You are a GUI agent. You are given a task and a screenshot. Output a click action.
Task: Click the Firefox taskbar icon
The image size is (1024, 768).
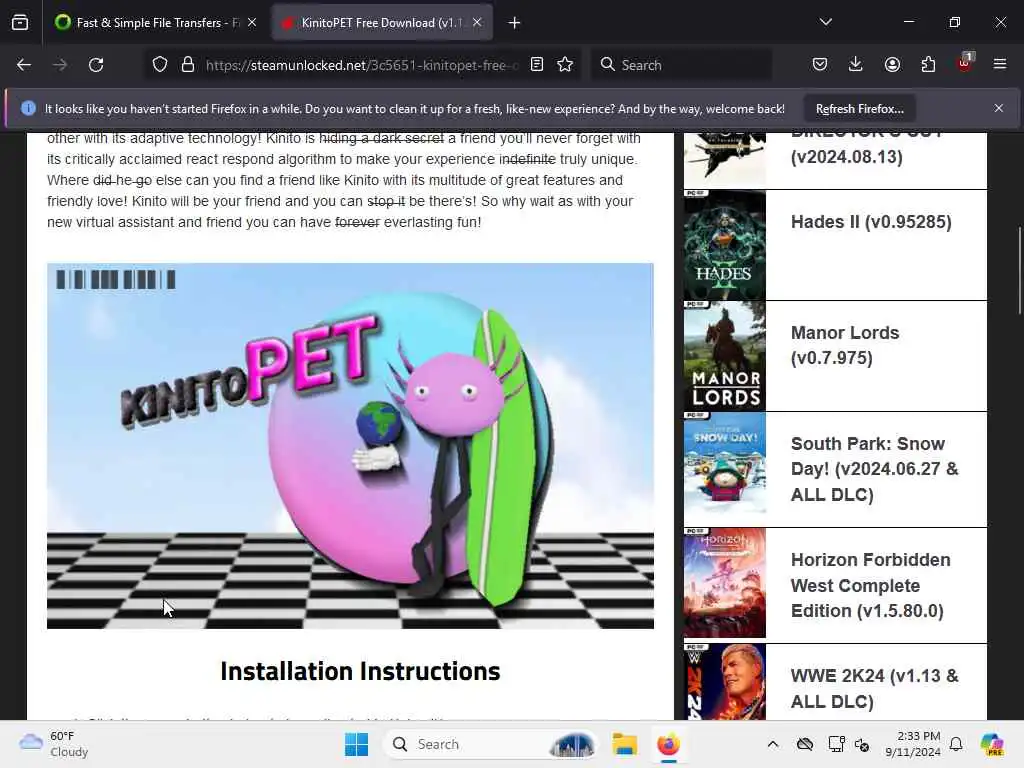pos(668,744)
